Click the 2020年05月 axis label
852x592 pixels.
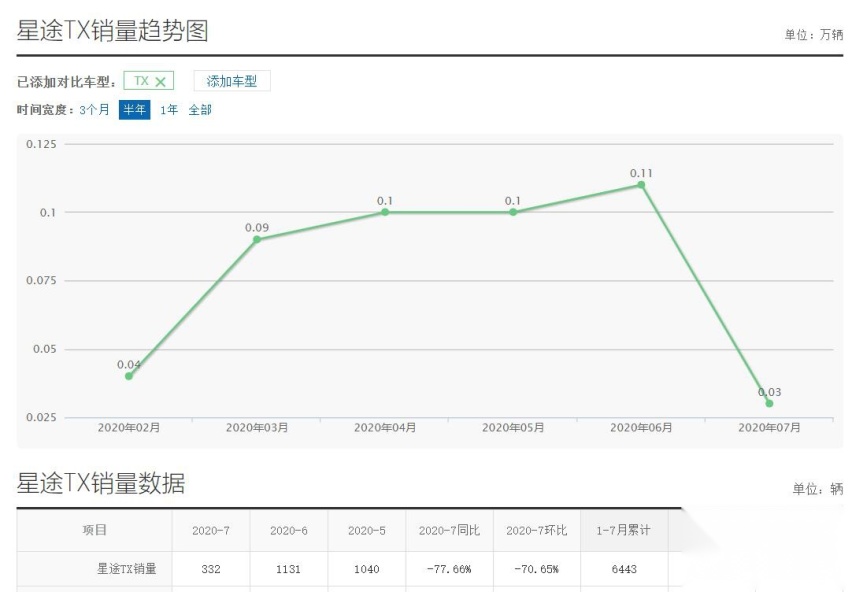point(513,428)
